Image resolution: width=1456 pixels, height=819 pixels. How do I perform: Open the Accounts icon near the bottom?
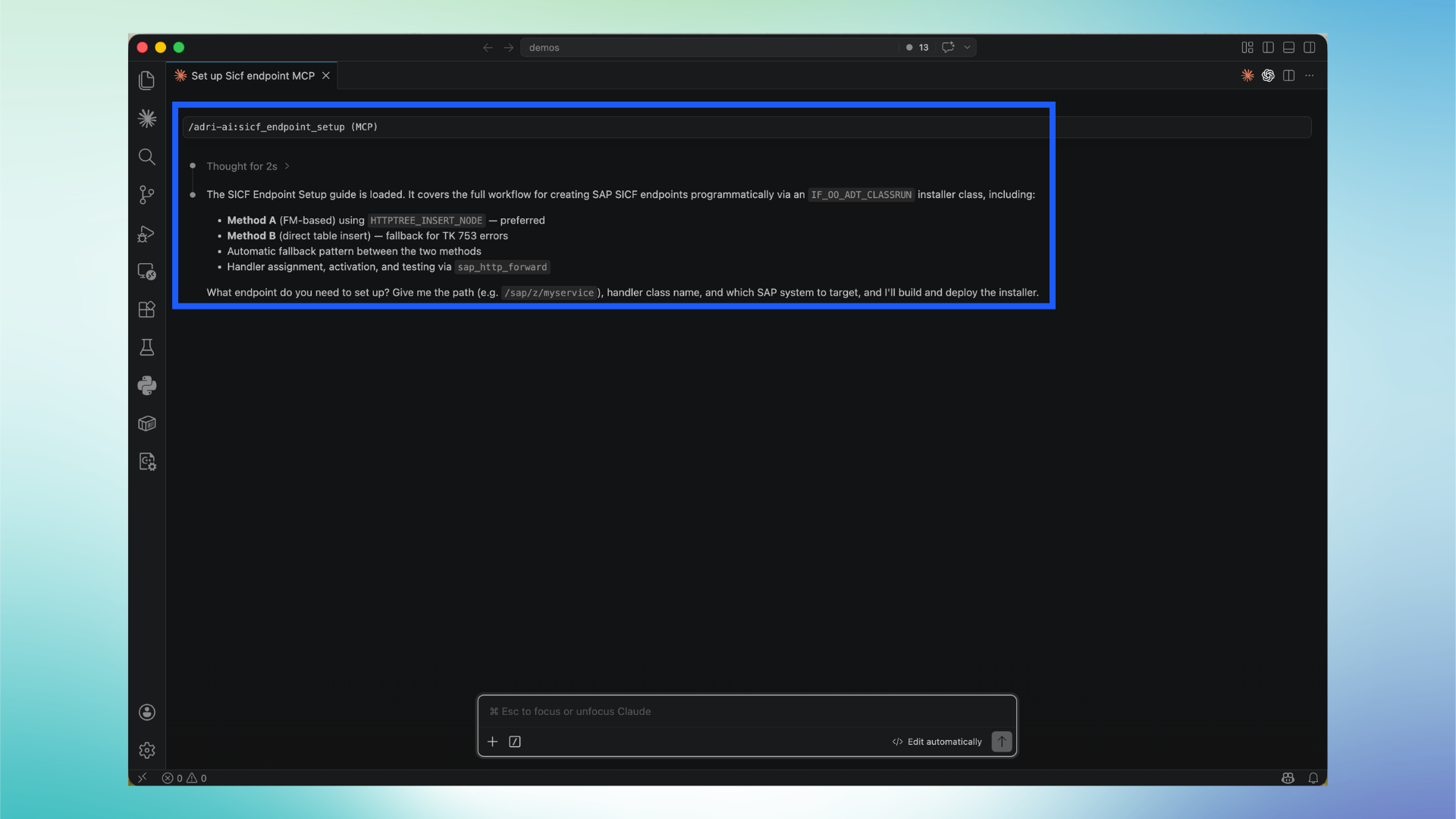click(x=146, y=712)
